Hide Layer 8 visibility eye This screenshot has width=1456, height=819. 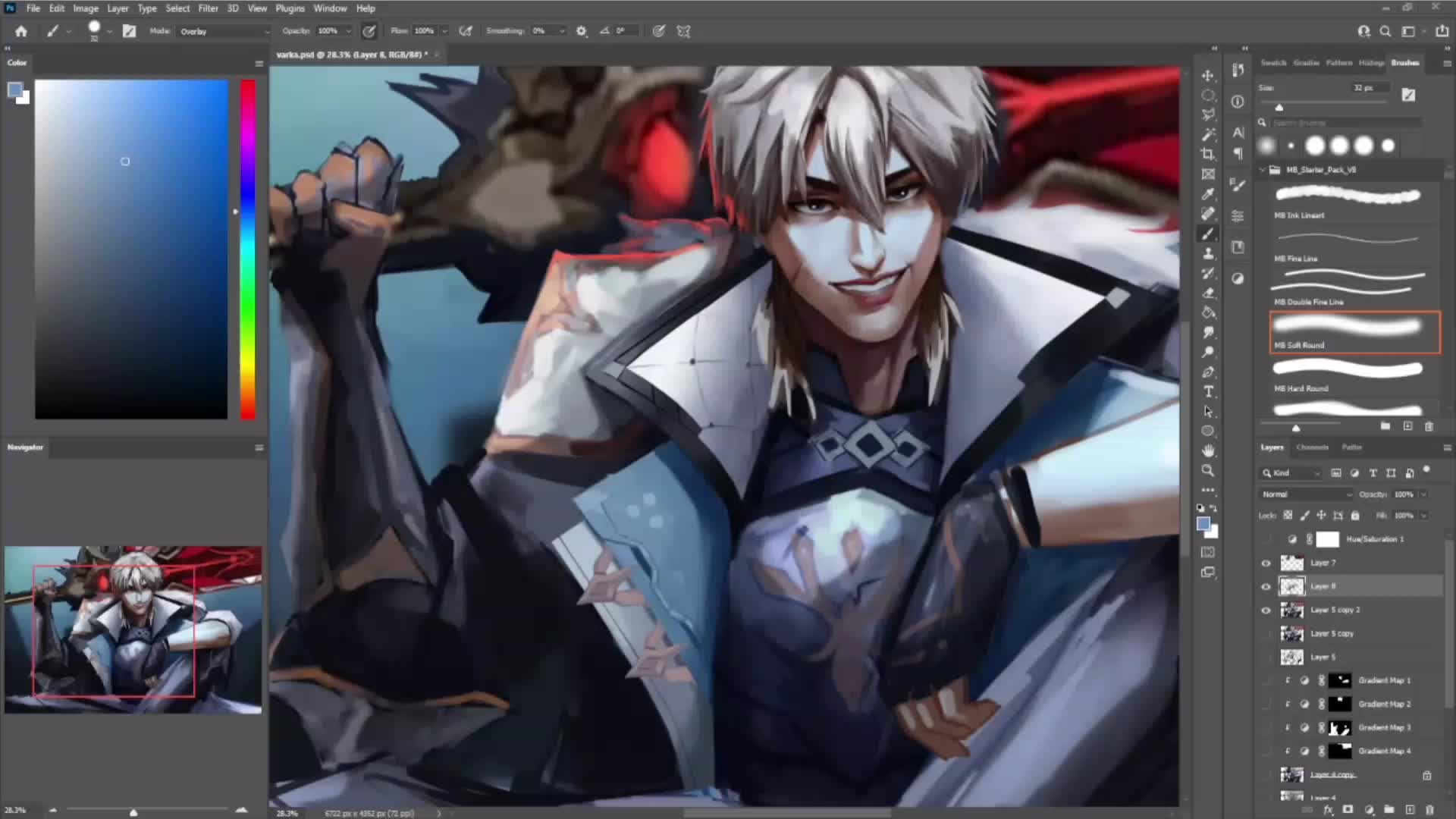1266,586
